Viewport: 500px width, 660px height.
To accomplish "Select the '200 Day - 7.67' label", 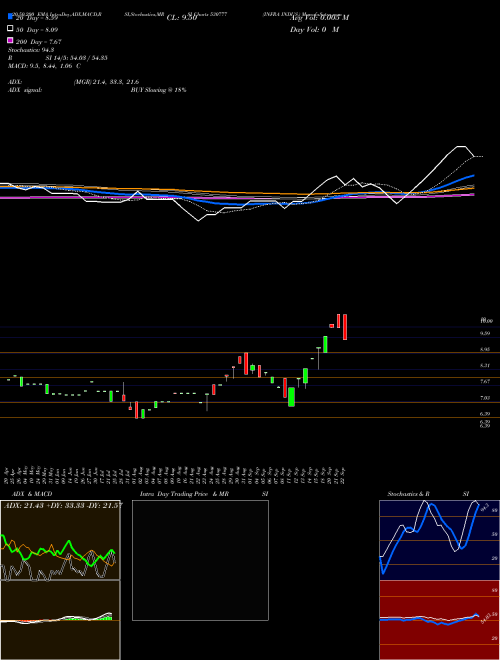I will click(x=39, y=42).
